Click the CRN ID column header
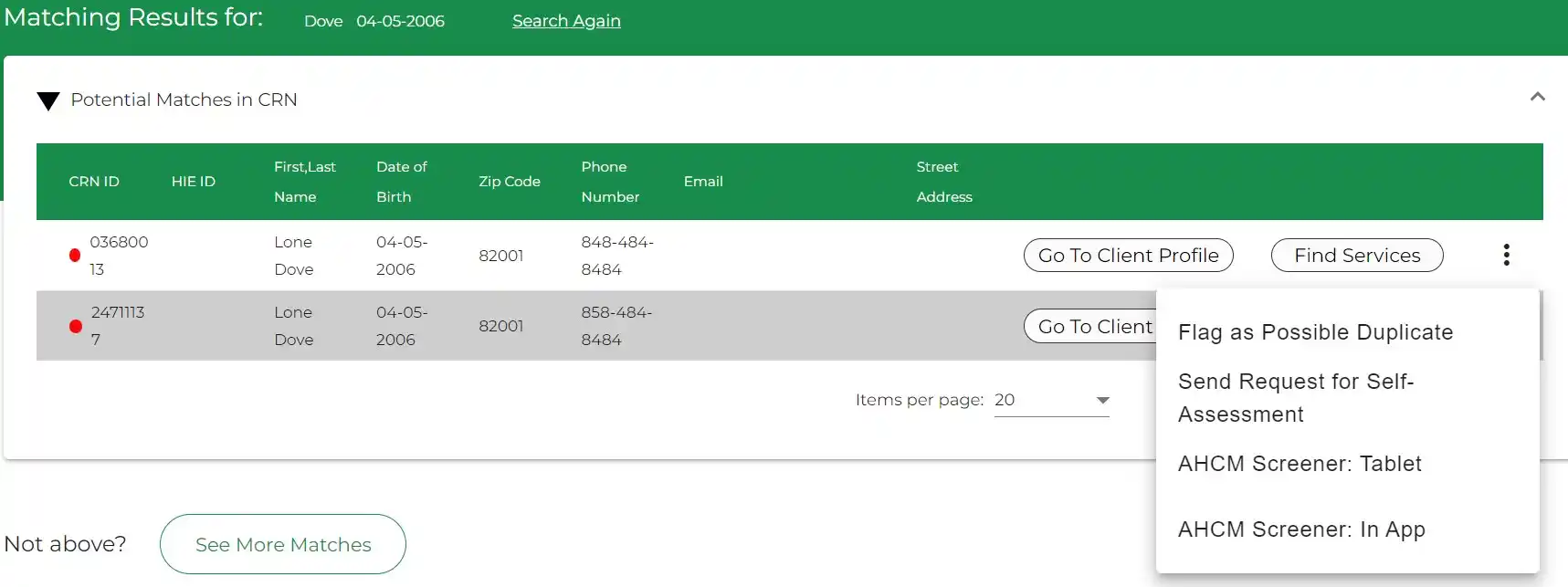Screen dimensions: 1568x587 94,182
